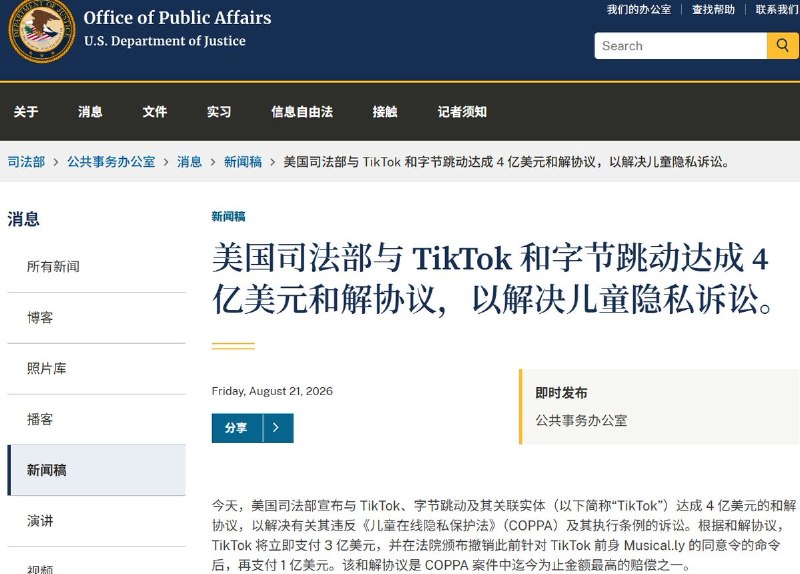Go to 司法部 breadcrumb link
The image size is (800, 574).
coord(26,162)
